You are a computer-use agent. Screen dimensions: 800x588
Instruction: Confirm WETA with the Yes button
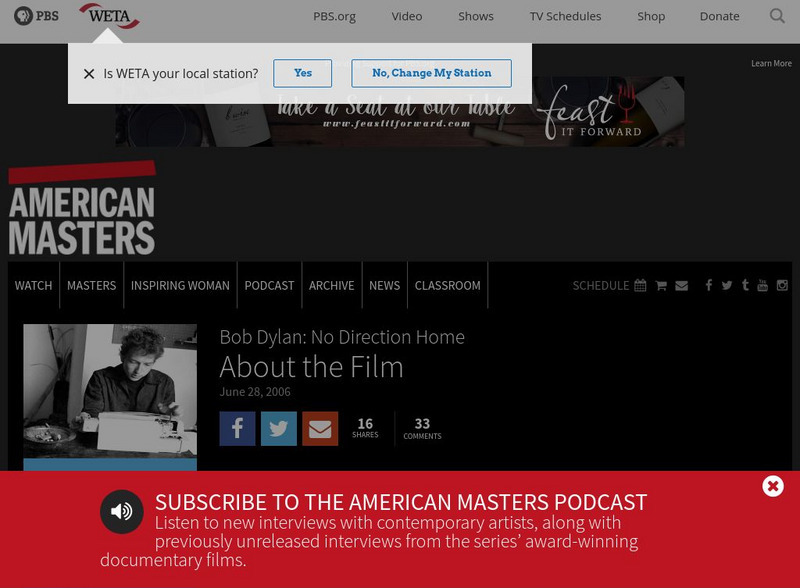point(303,73)
